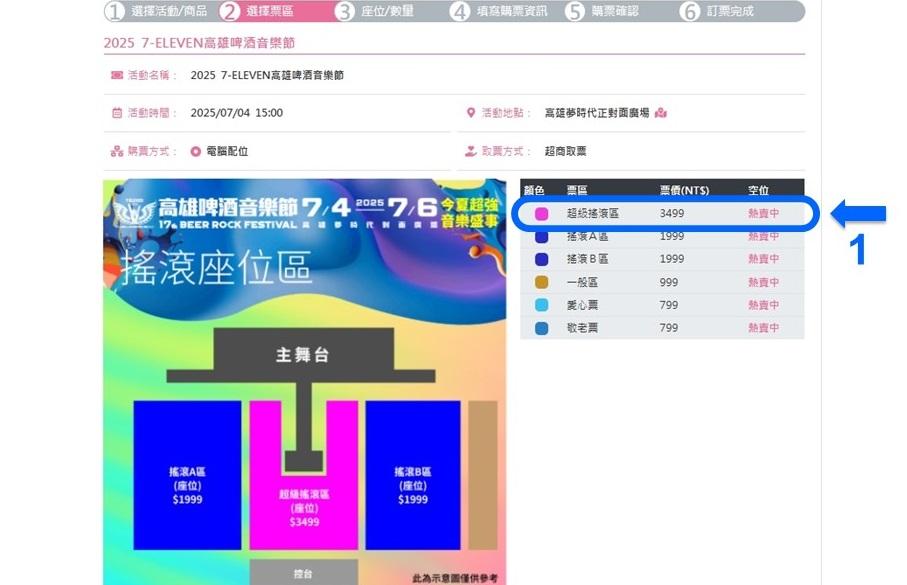Click the light blue swatch for 愛心票

tap(541, 305)
